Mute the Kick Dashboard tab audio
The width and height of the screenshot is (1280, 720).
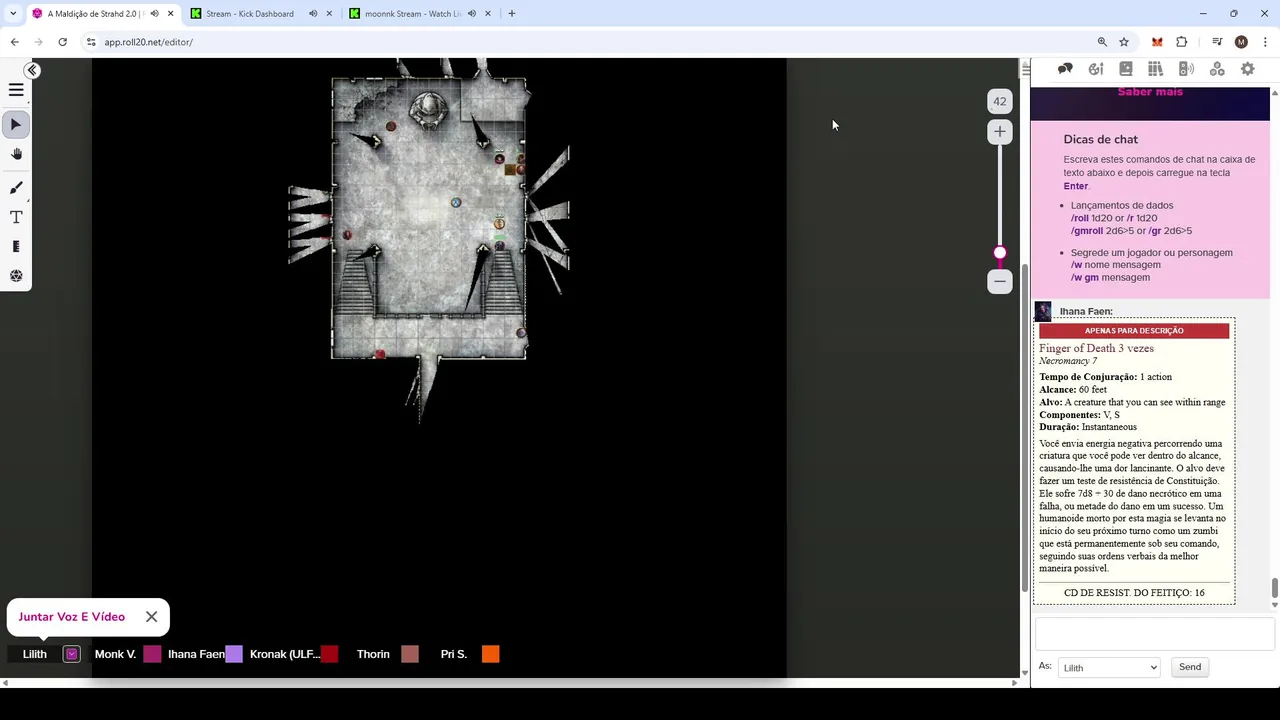[x=312, y=14]
